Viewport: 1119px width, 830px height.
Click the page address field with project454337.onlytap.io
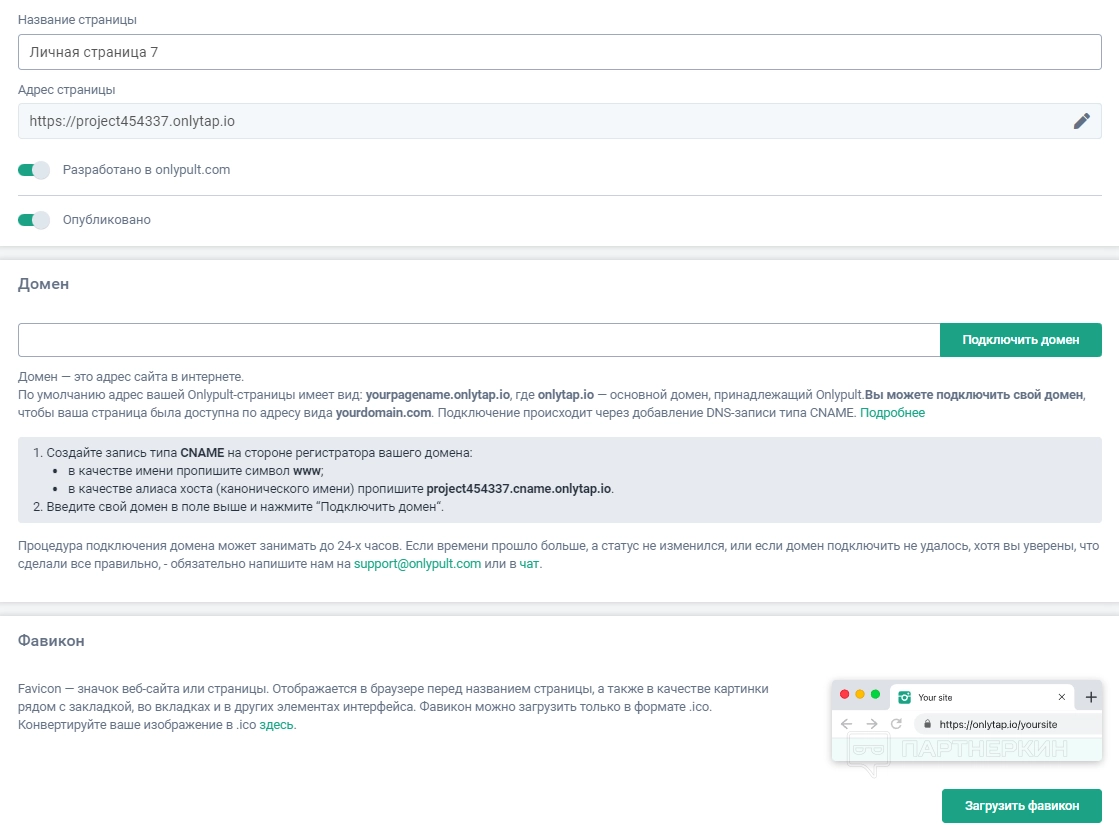540,121
